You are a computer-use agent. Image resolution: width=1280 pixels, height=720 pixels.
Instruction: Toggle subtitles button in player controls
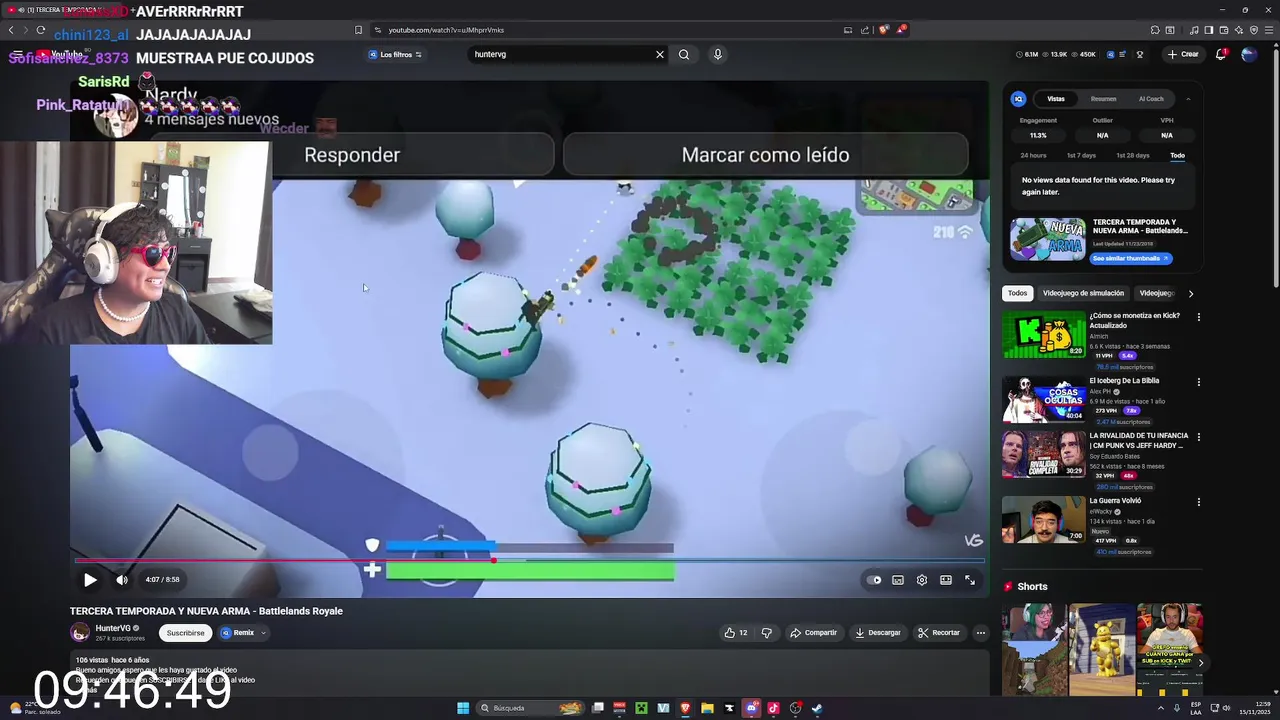[x=898, y=580]
